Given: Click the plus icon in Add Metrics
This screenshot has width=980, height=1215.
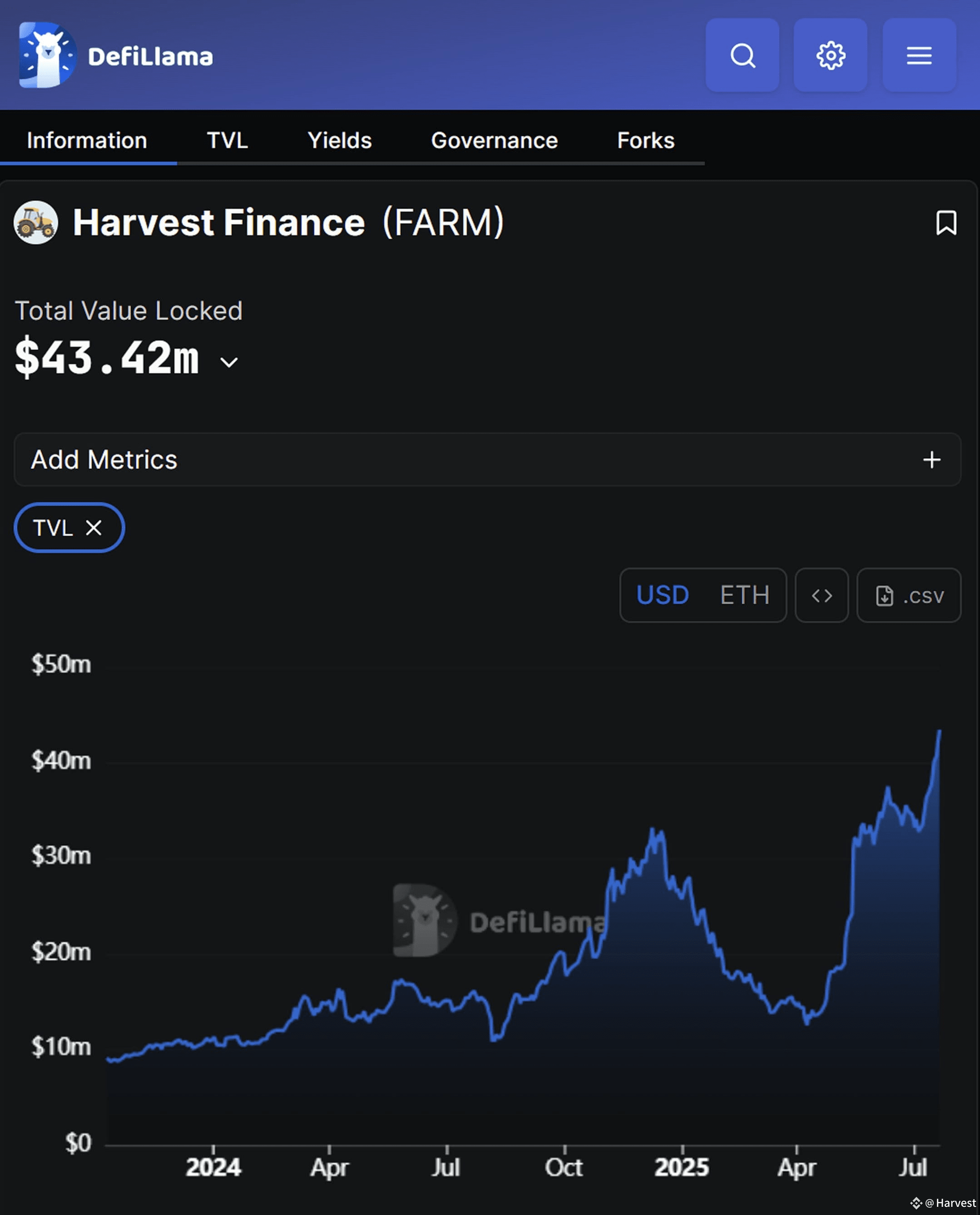Looking at the screenshot, I should click(931, 460).
